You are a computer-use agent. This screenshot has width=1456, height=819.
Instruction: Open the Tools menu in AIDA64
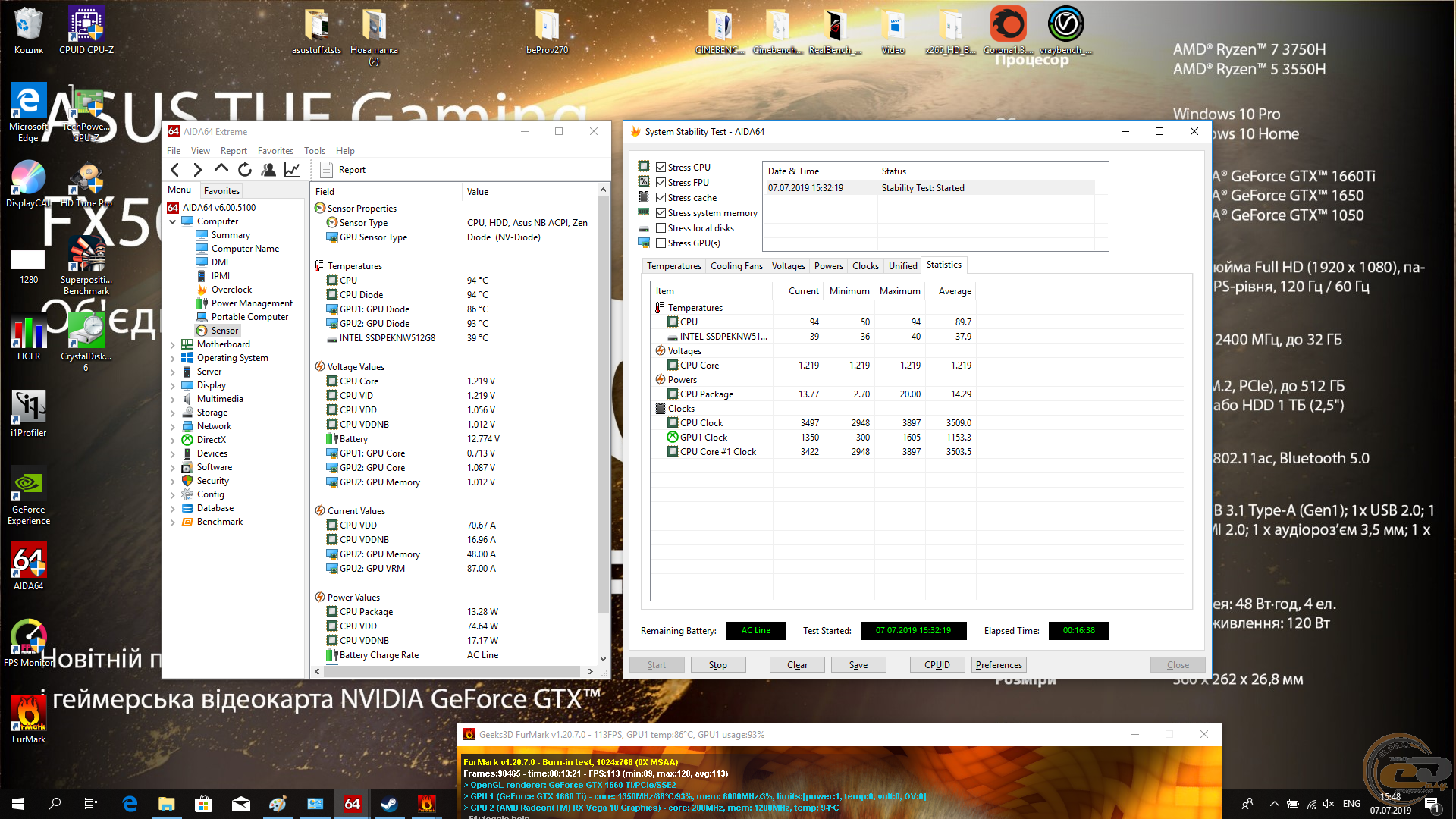tap(315, 151)
